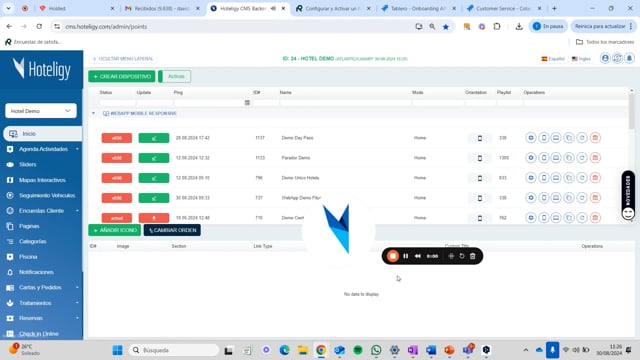This screenshot has width=640, height=360.
Task: Expand Reservas submenu
Action: [x=77, y=318]
